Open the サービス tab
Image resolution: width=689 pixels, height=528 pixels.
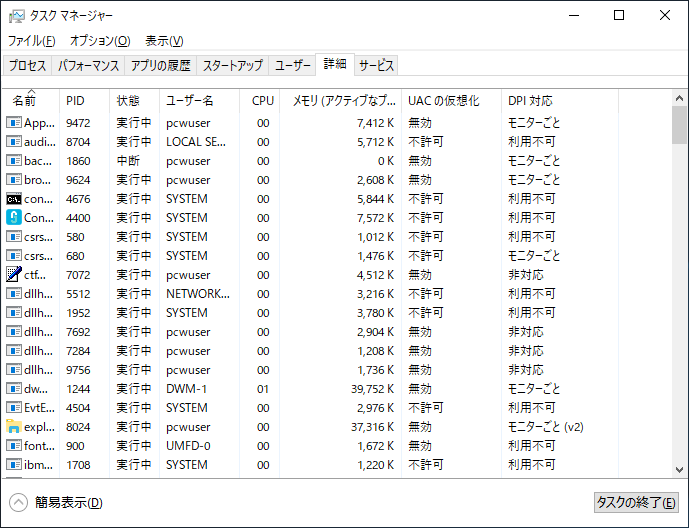pyautogui.click(x=376, y=66)
